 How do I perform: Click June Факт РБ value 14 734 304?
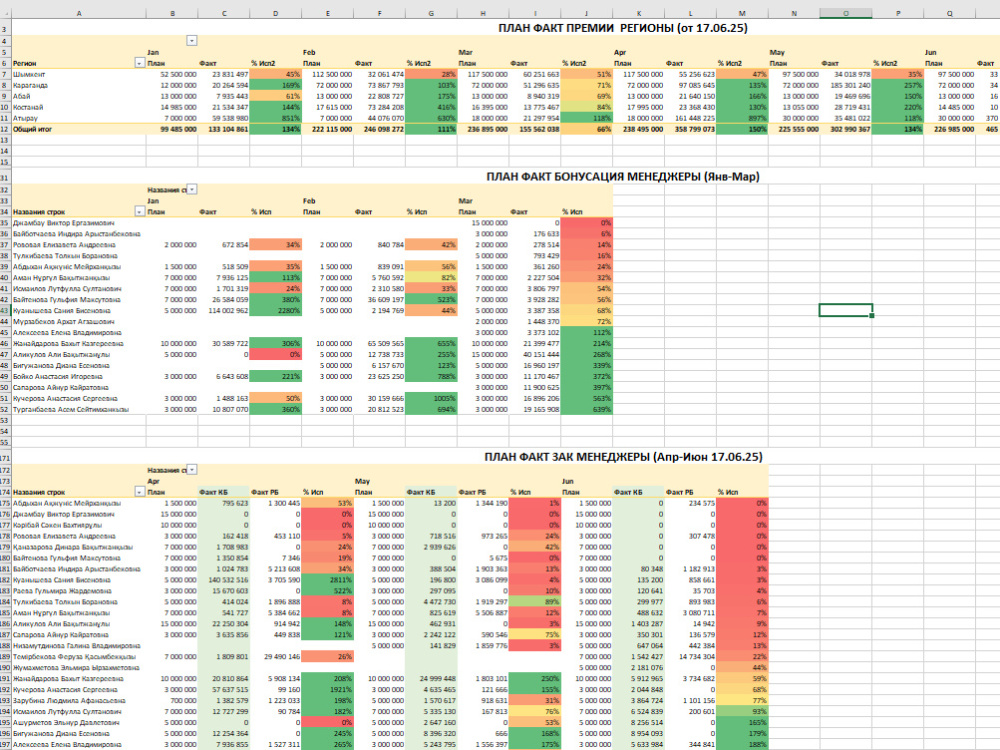click(x=690, y=656)
